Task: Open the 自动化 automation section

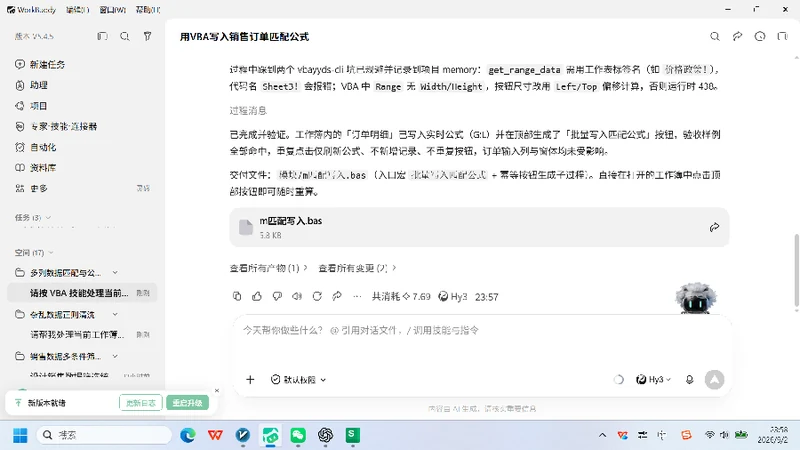Action: [x=36, y=147]
